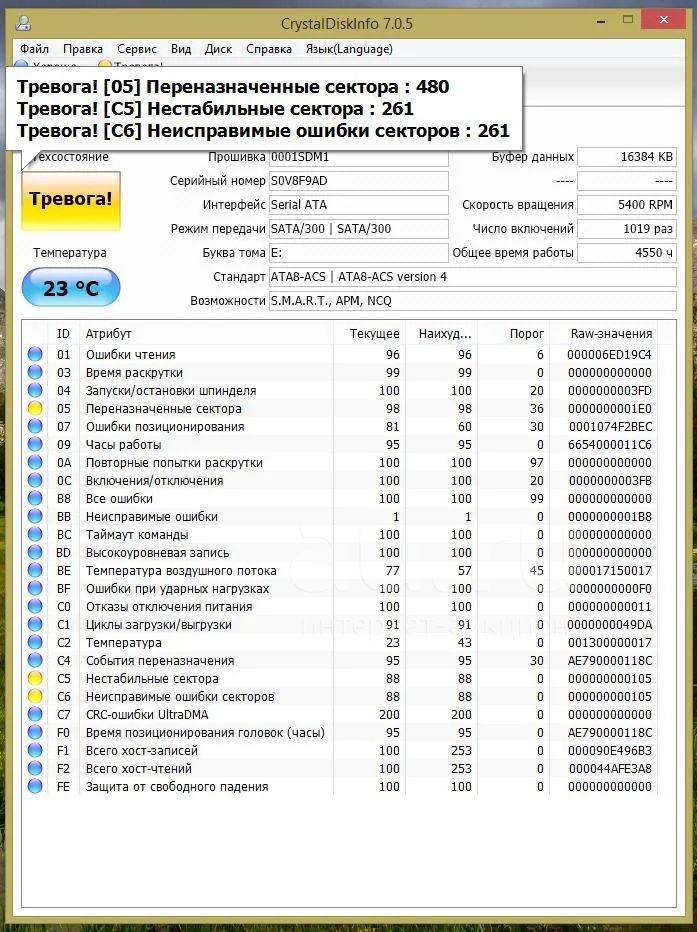Click status icon for Циклы загрузки/выгрузки row
Image resolution: width=697 pixels, height=932 pixels.
[x=35, y=624]
